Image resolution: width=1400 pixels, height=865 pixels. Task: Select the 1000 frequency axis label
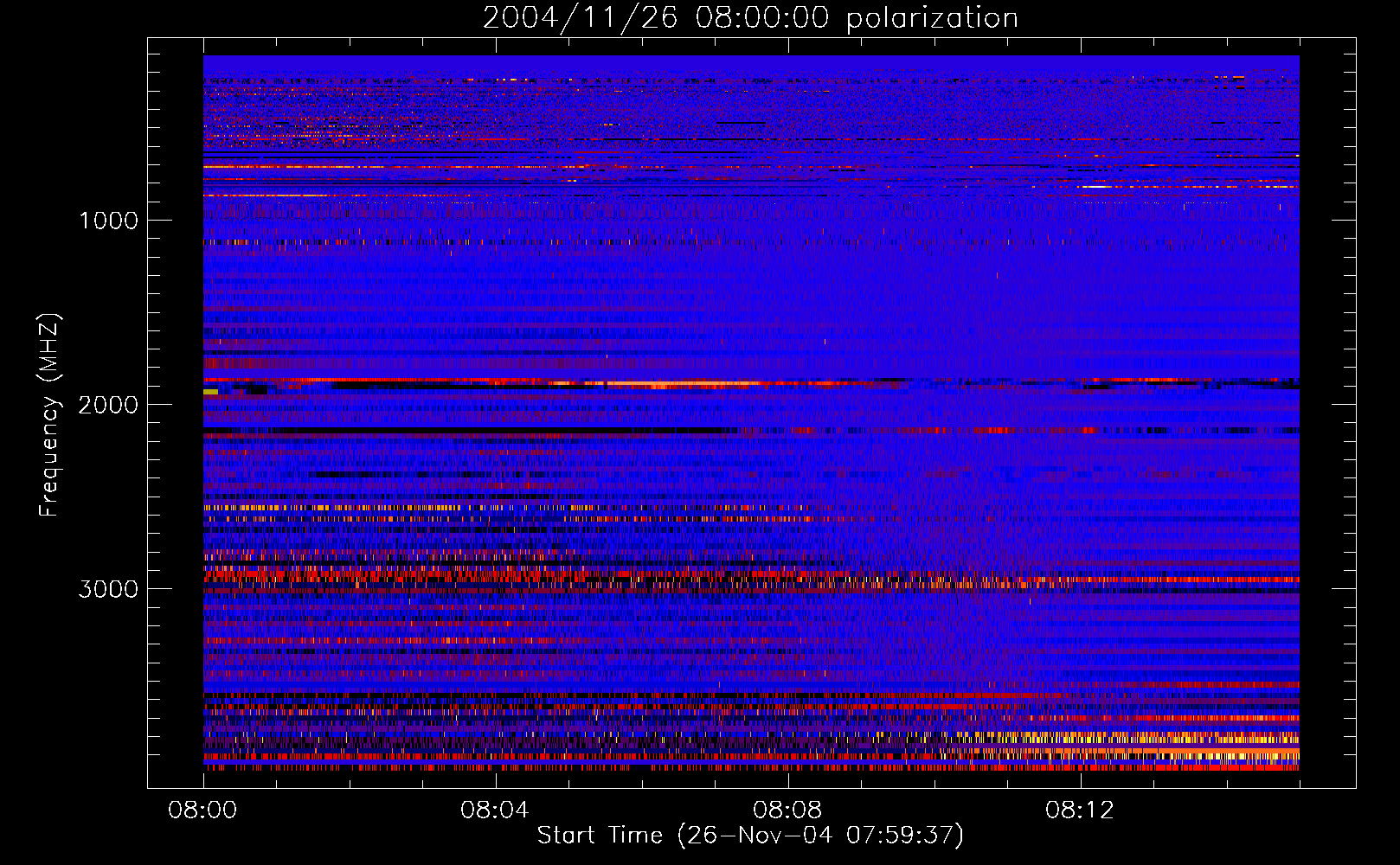click(108, 221)
